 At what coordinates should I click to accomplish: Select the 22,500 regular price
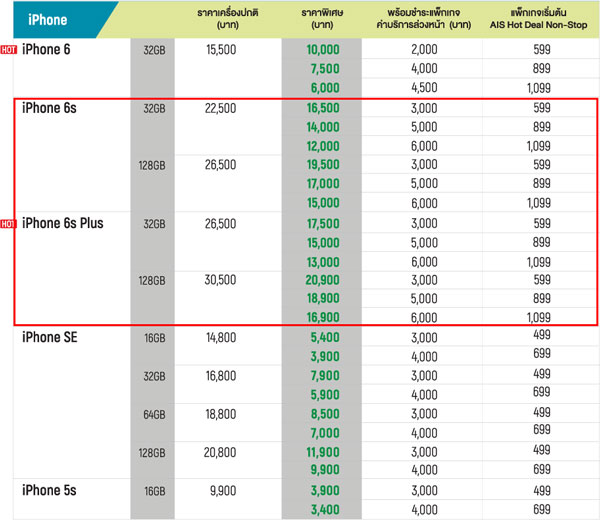tap(219, 108)
